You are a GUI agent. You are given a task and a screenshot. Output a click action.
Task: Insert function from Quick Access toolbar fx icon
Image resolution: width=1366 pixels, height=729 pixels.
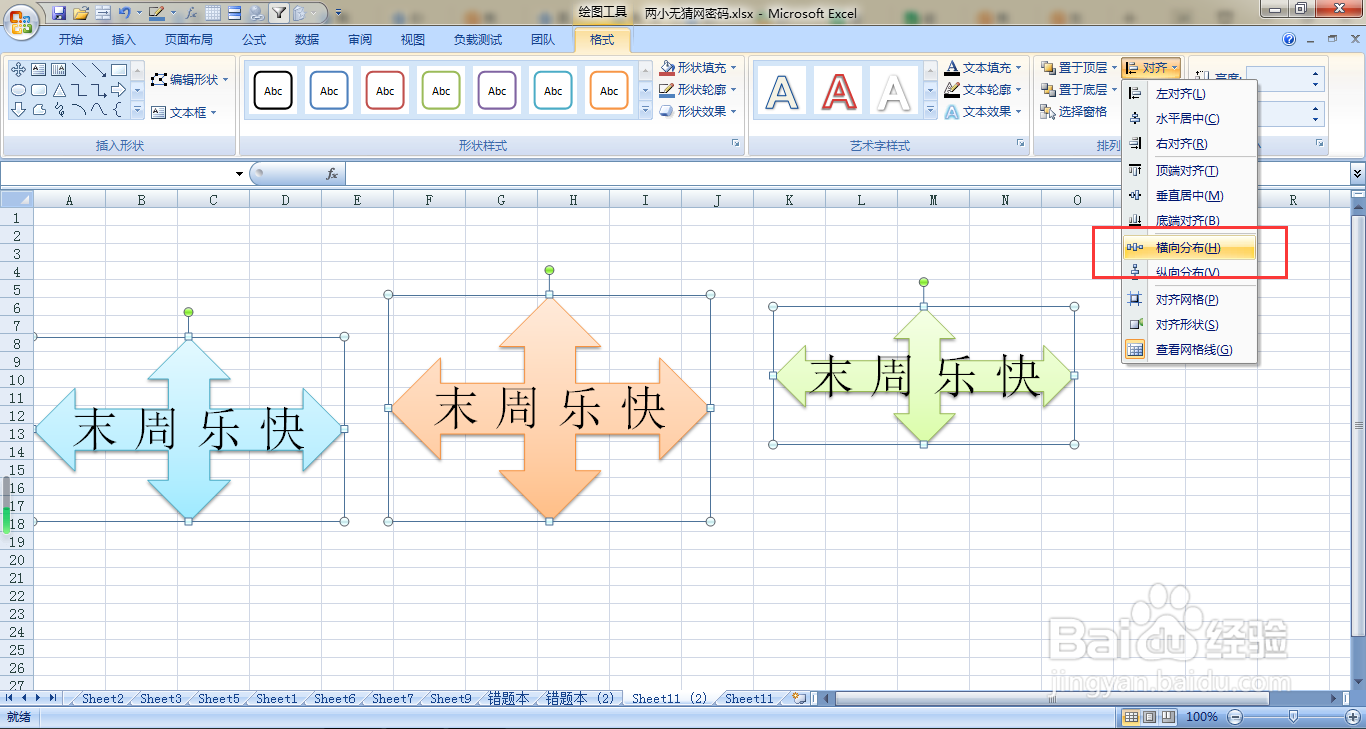pyautogui.click(x=190, y=13)
